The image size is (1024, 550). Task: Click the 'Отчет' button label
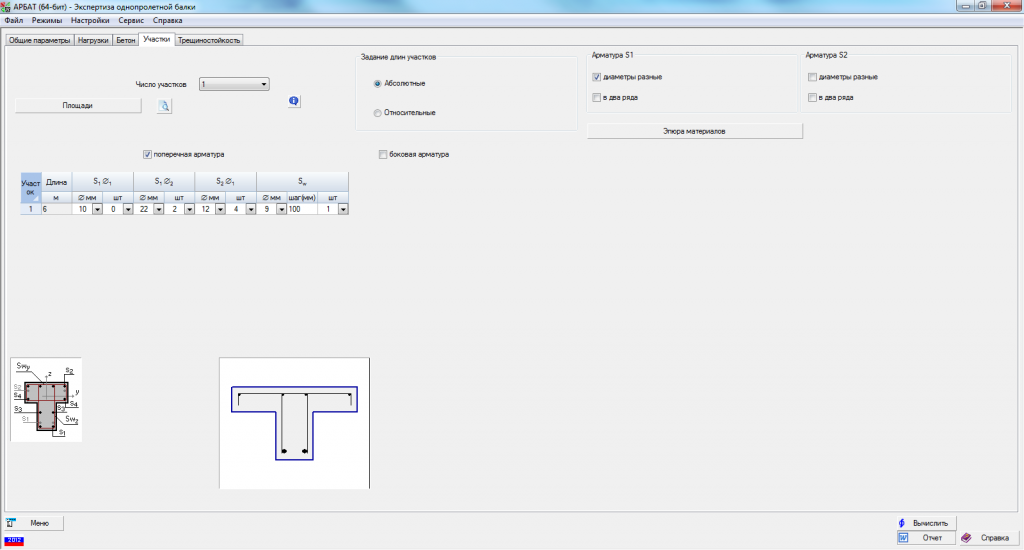click(x=932, y=538)
